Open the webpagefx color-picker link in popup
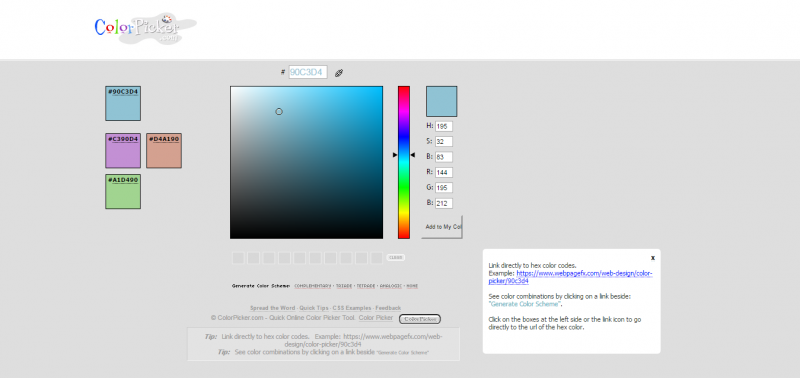Screen dimensions: 800x378 (x=570, y=277)
